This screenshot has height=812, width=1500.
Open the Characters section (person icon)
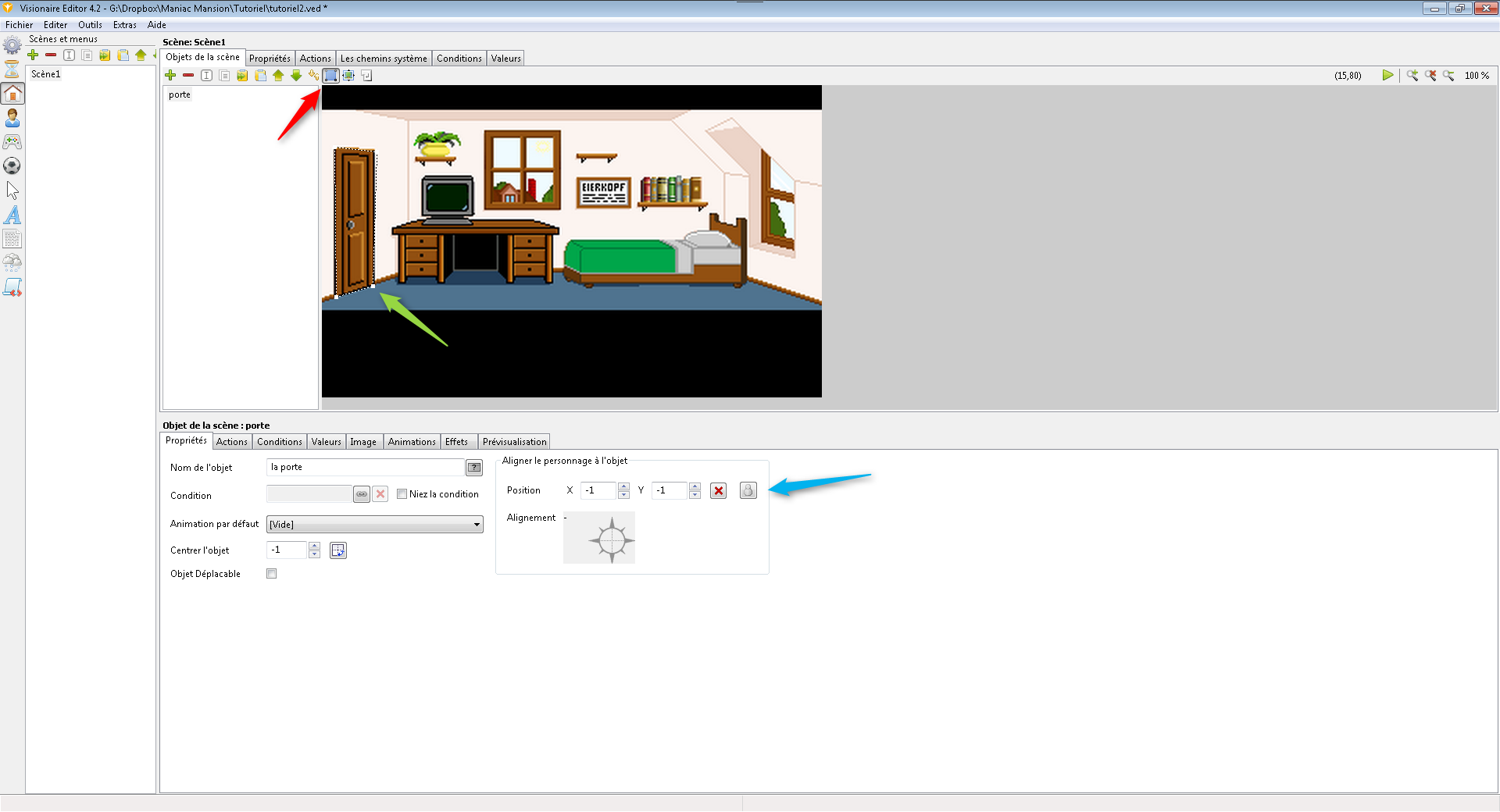[x=12, y=118]
